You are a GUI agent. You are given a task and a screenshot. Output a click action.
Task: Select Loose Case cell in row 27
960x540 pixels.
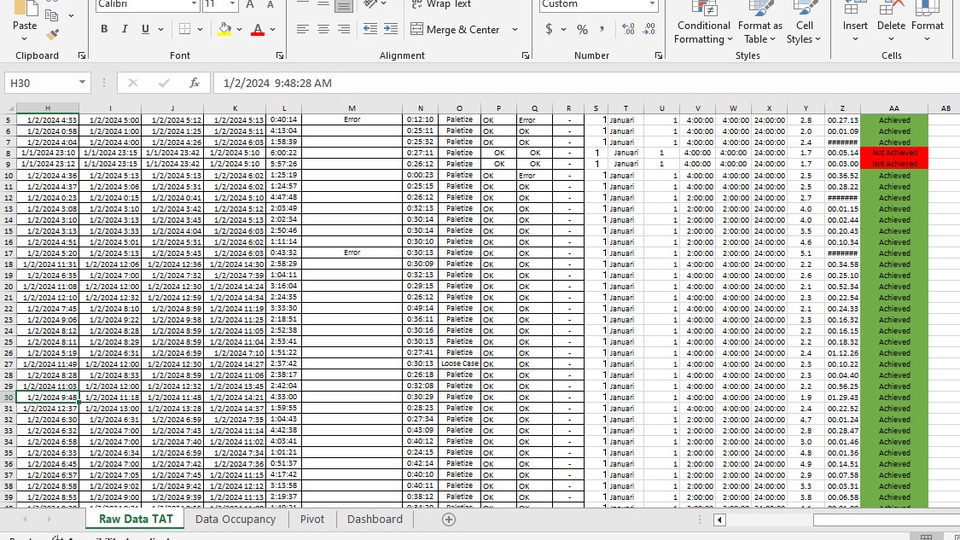pos(459,364)
